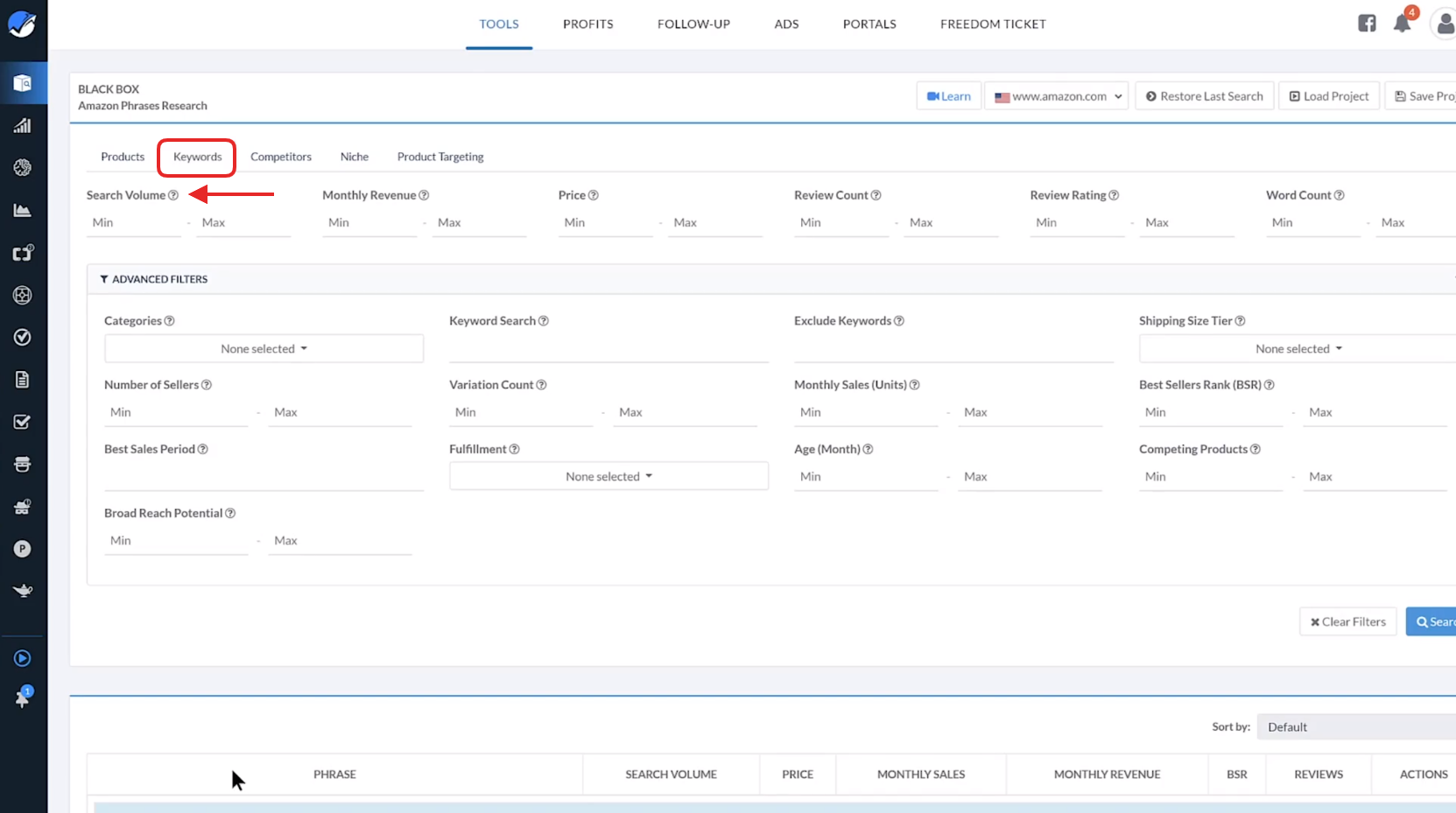This screenshot has height=813, width=1456.
Task: Switch to Niche tab
Action: point(355,157)
